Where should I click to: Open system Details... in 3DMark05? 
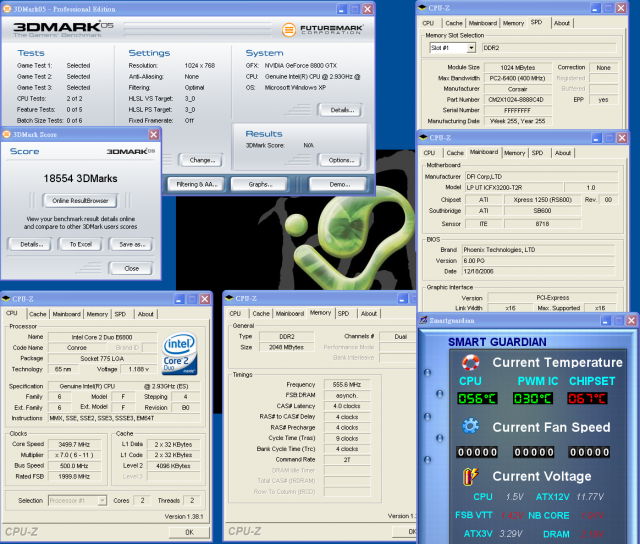(341, 110)
